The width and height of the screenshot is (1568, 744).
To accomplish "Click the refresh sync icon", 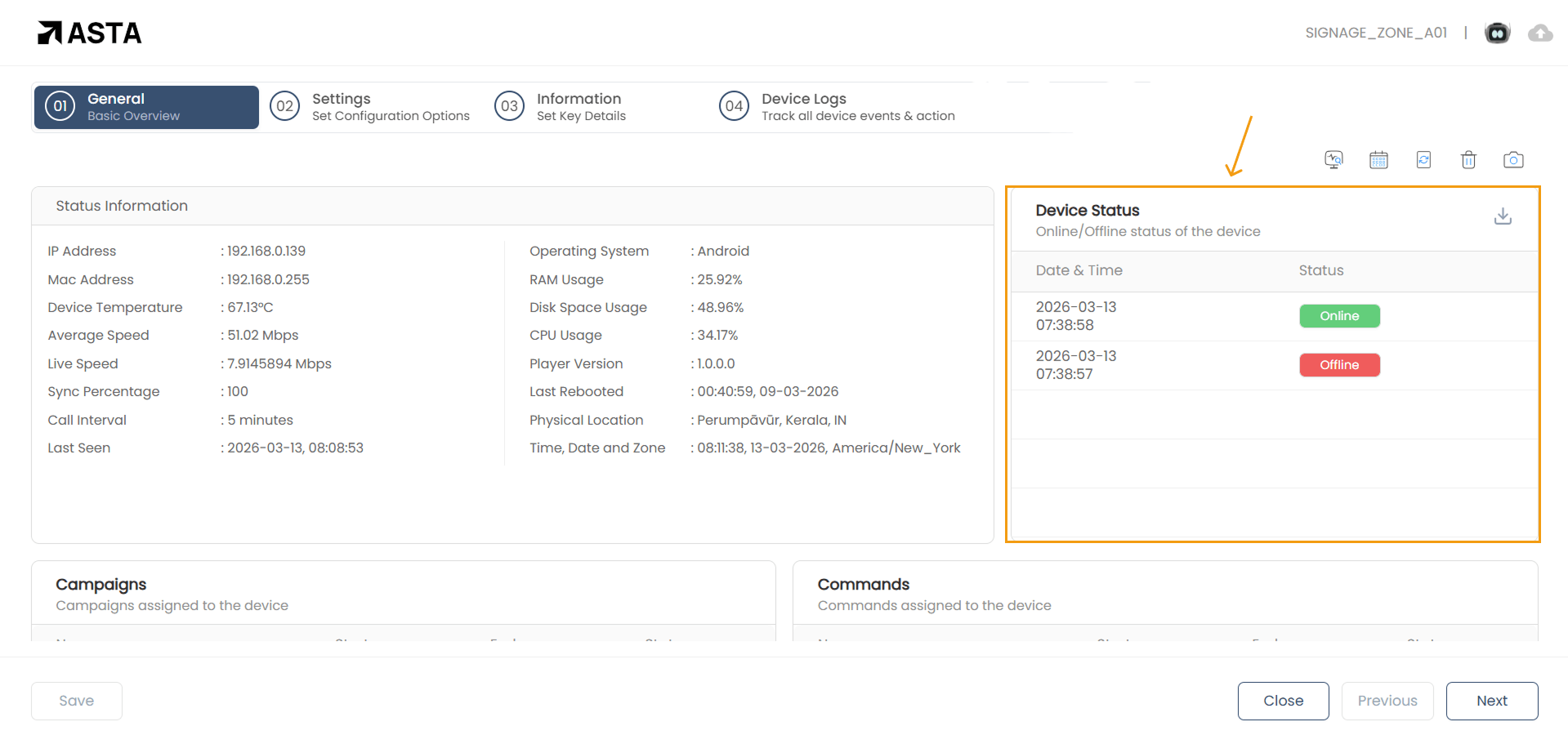I will [x=1423, y=160].
